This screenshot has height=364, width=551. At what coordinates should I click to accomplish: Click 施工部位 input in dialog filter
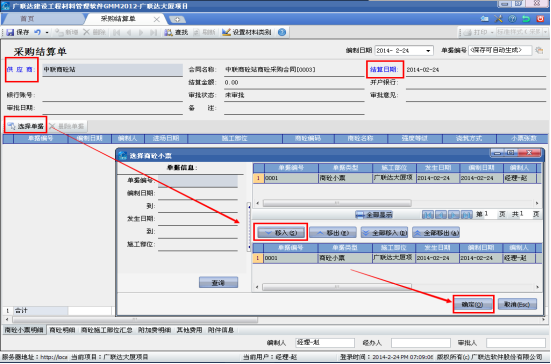(198, 245)
